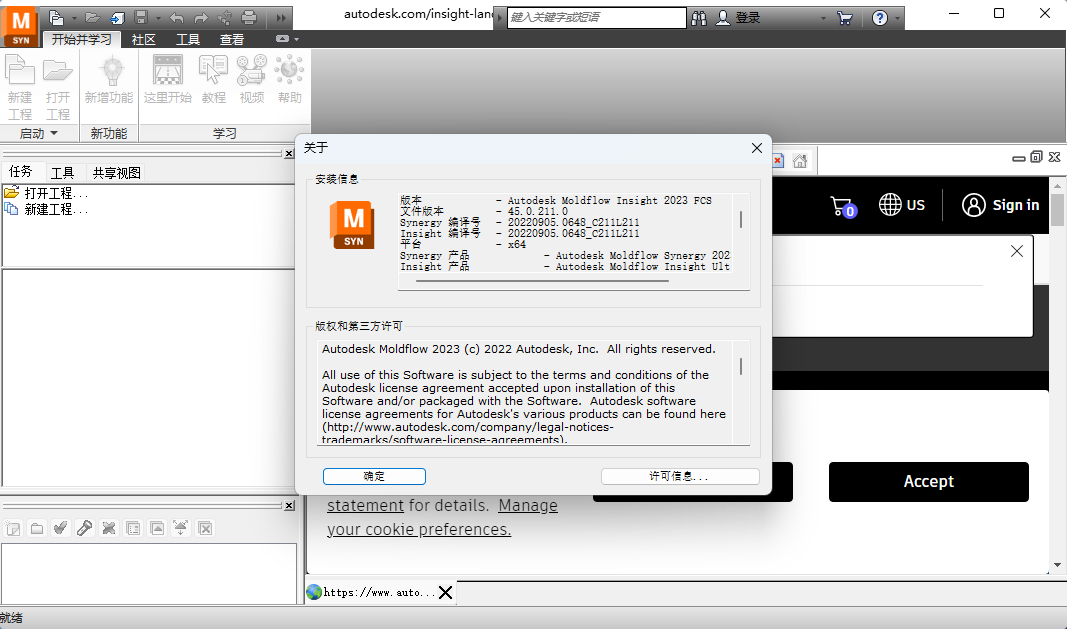Switch to the 工具 ribbon tab
This screenshot has height=629, width=1067.
[188, 39]
